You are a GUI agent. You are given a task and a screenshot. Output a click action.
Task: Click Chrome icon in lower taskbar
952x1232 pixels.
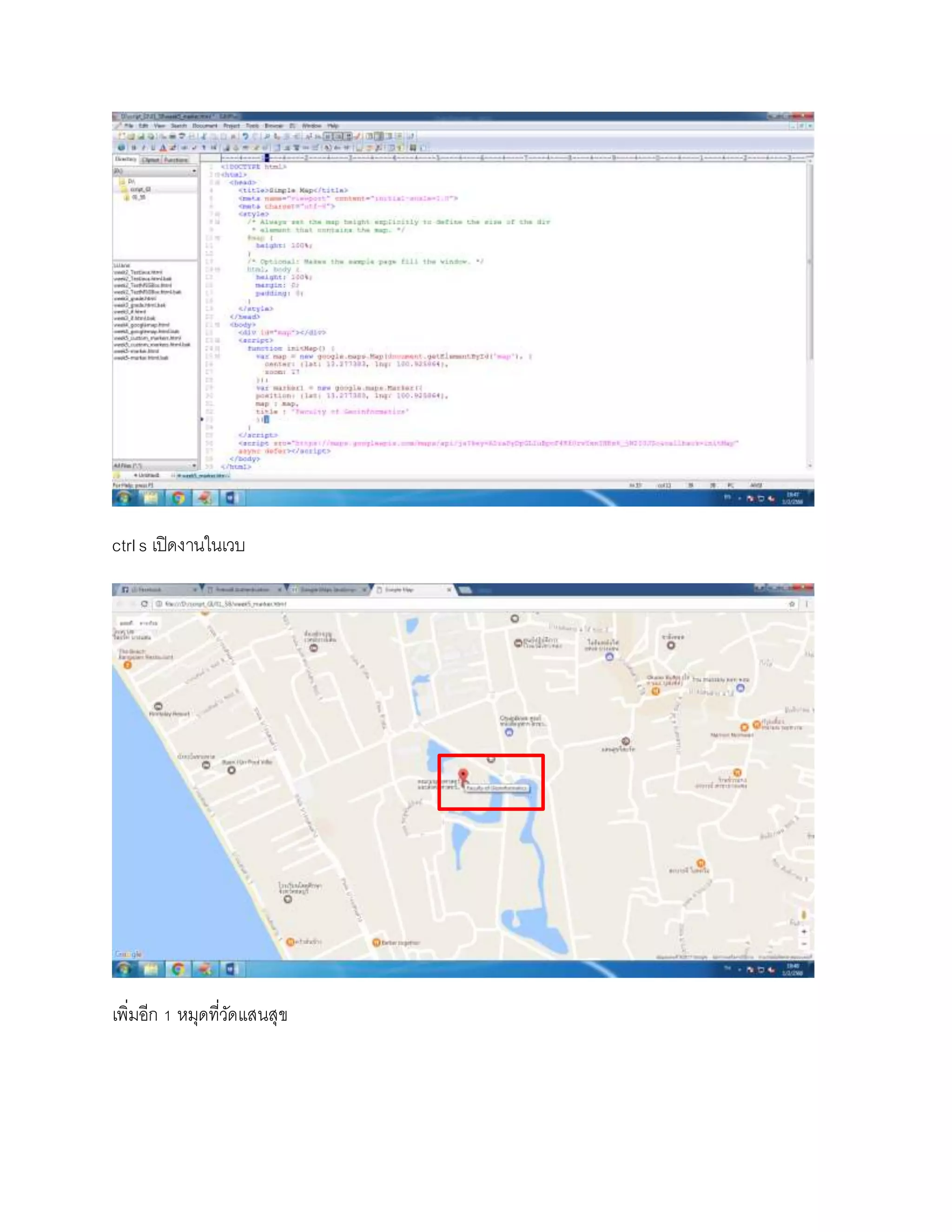[178, 969]
